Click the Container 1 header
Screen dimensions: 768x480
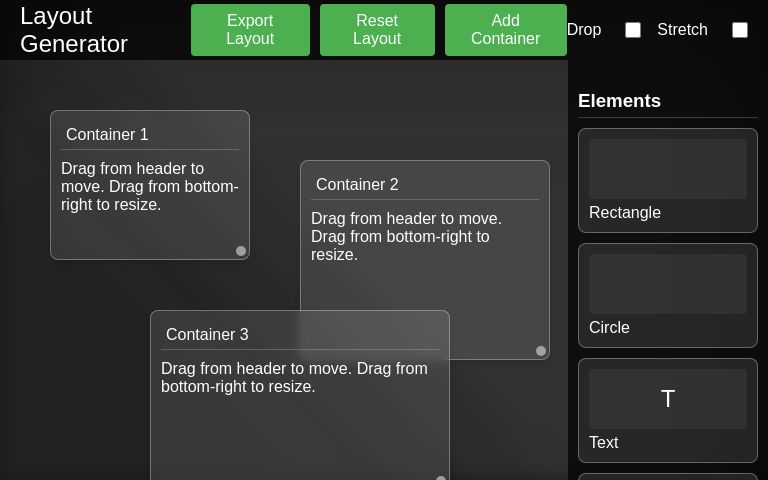[150, 134]
